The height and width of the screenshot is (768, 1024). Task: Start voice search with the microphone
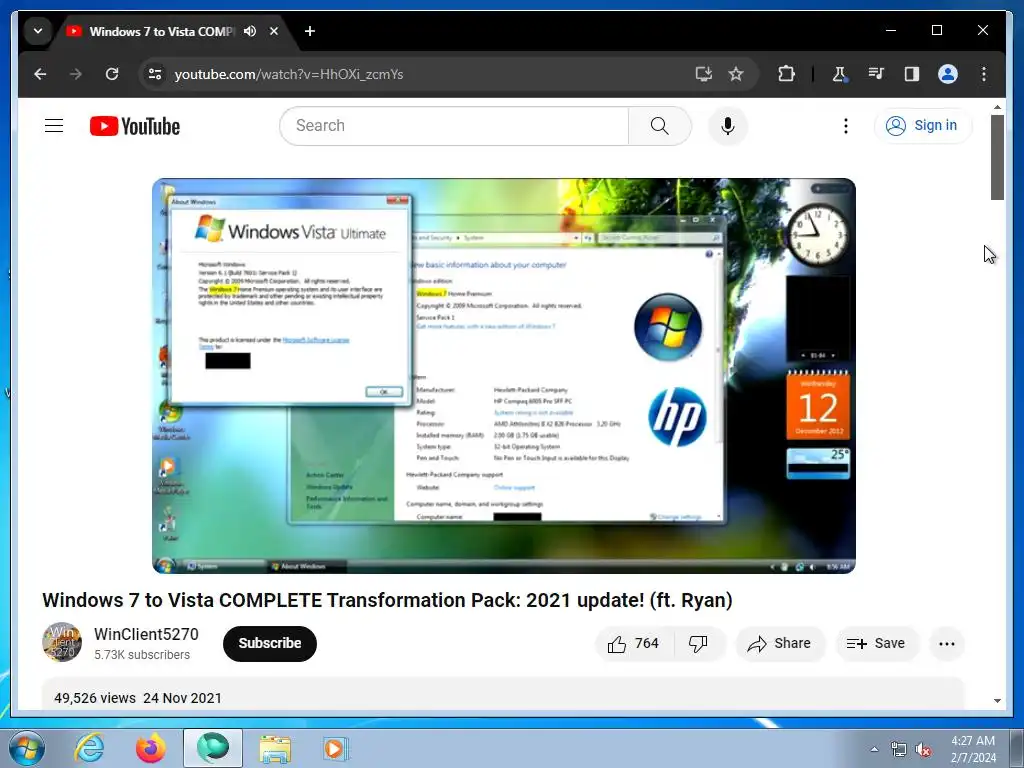tap(728, 125)
